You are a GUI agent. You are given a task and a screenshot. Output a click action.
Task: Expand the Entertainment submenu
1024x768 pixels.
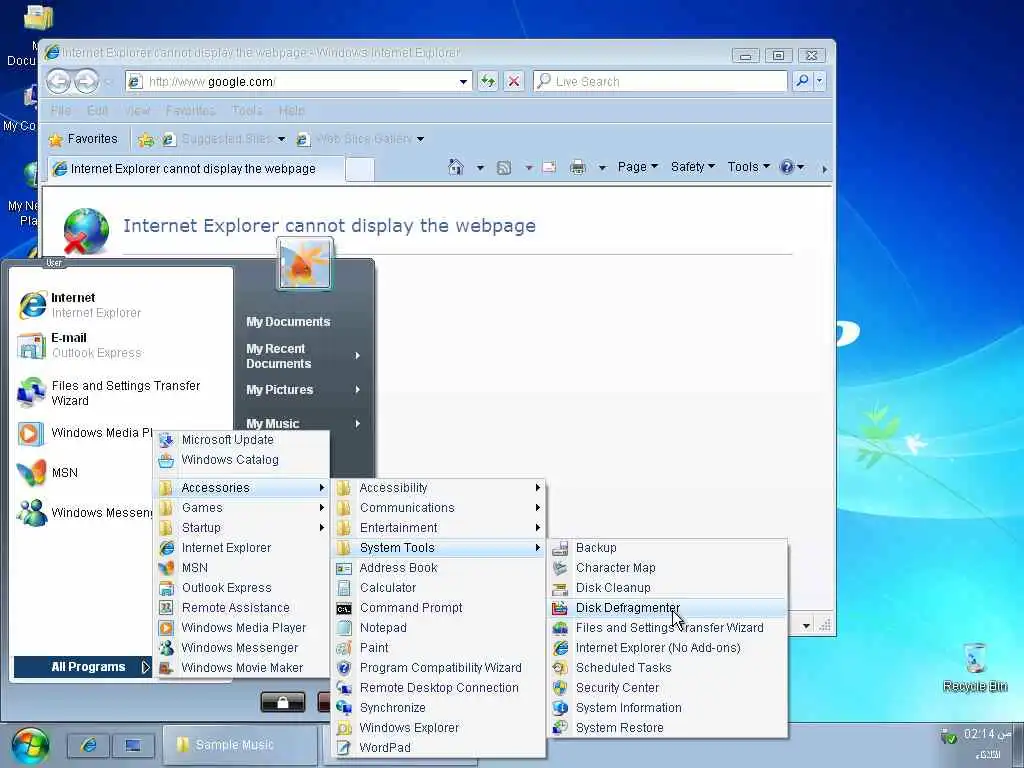(440, 527)
